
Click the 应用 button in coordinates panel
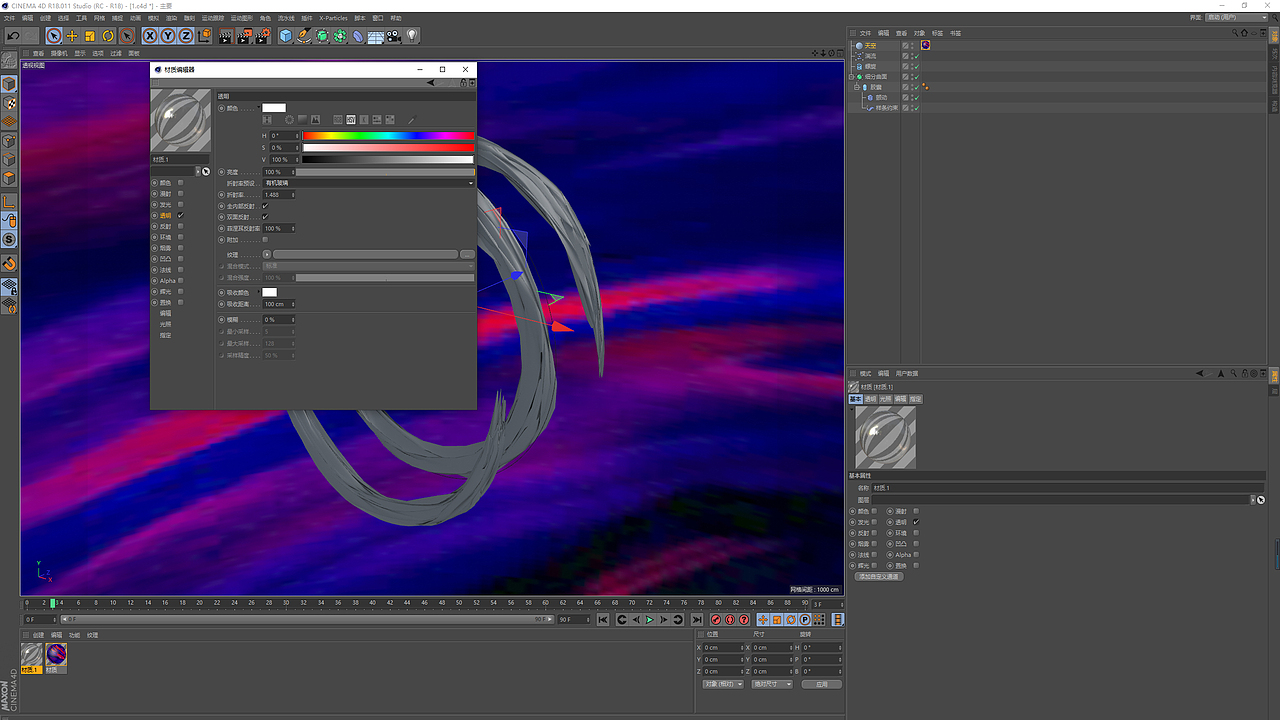(821, 685)
